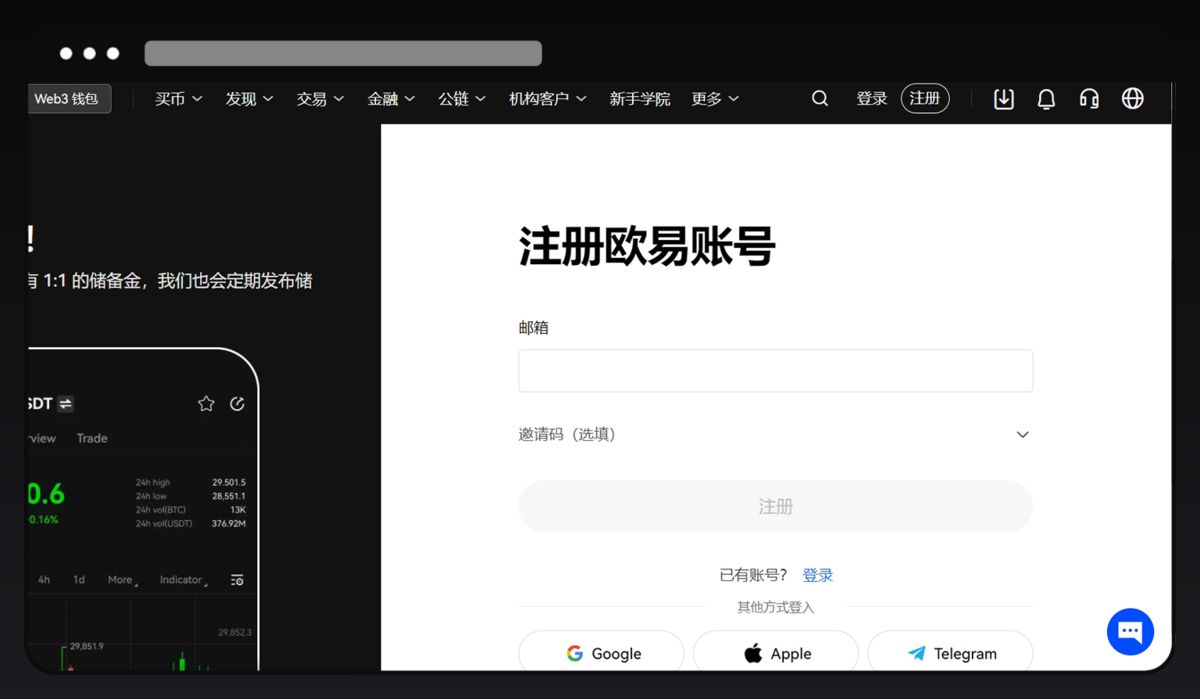
Task: Click the 24h high value 29,501.5
Action: pyautogui.click(x=229, y=483)
